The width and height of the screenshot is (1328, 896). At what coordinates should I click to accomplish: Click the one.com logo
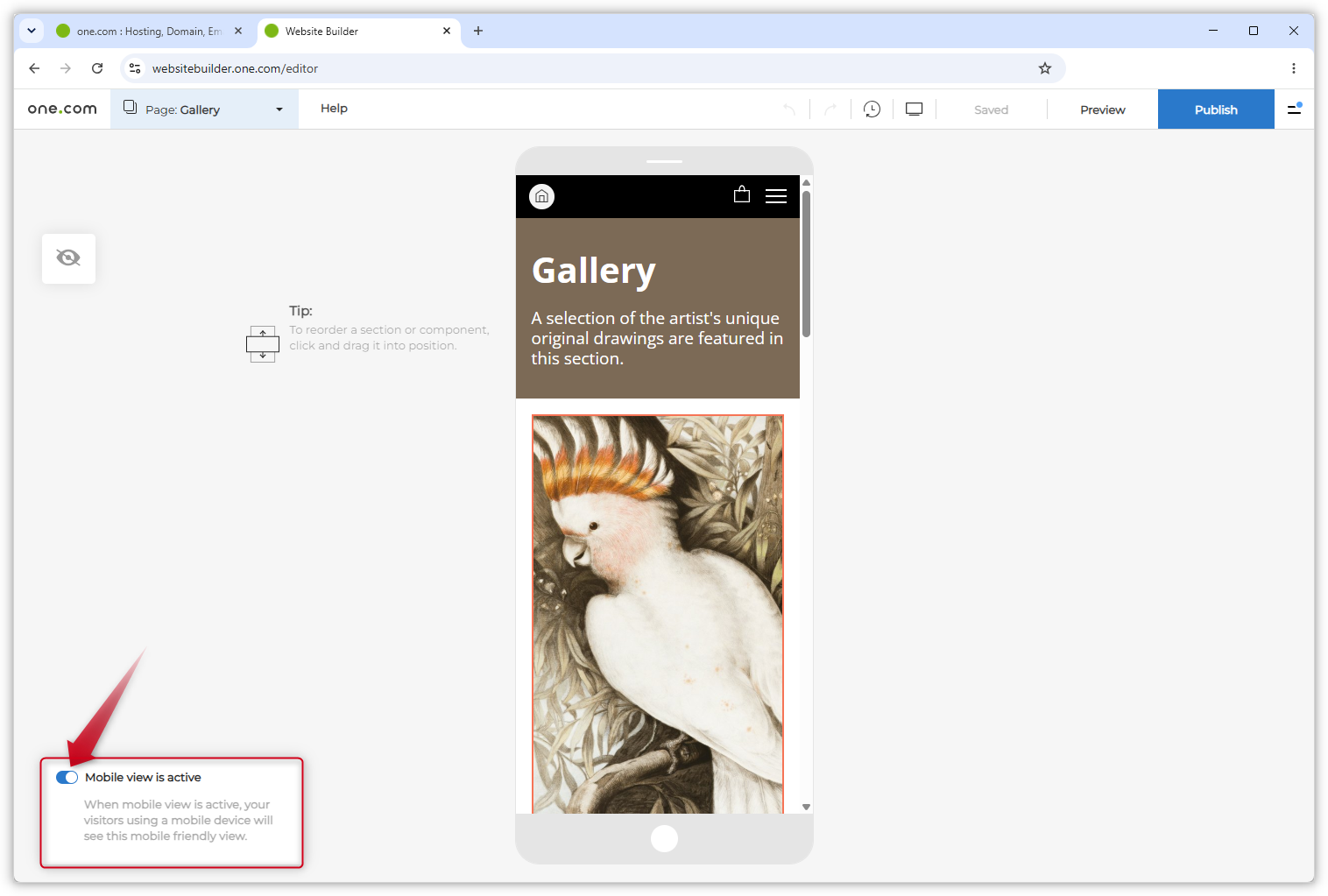pos(62,109)
